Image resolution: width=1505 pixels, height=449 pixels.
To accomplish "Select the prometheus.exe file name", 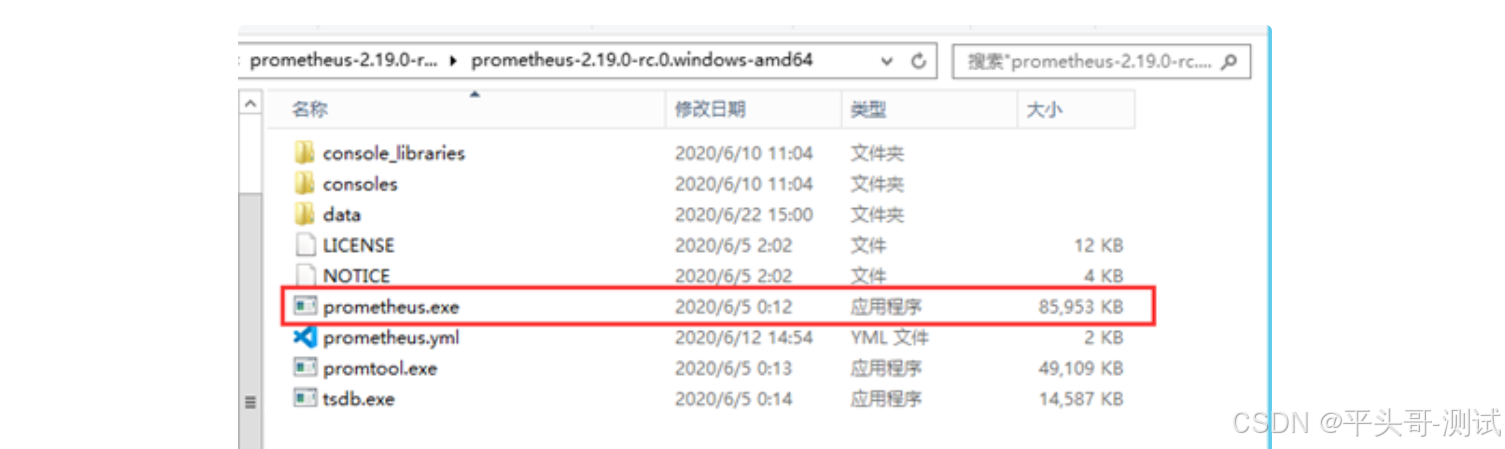I will (391, 306).
